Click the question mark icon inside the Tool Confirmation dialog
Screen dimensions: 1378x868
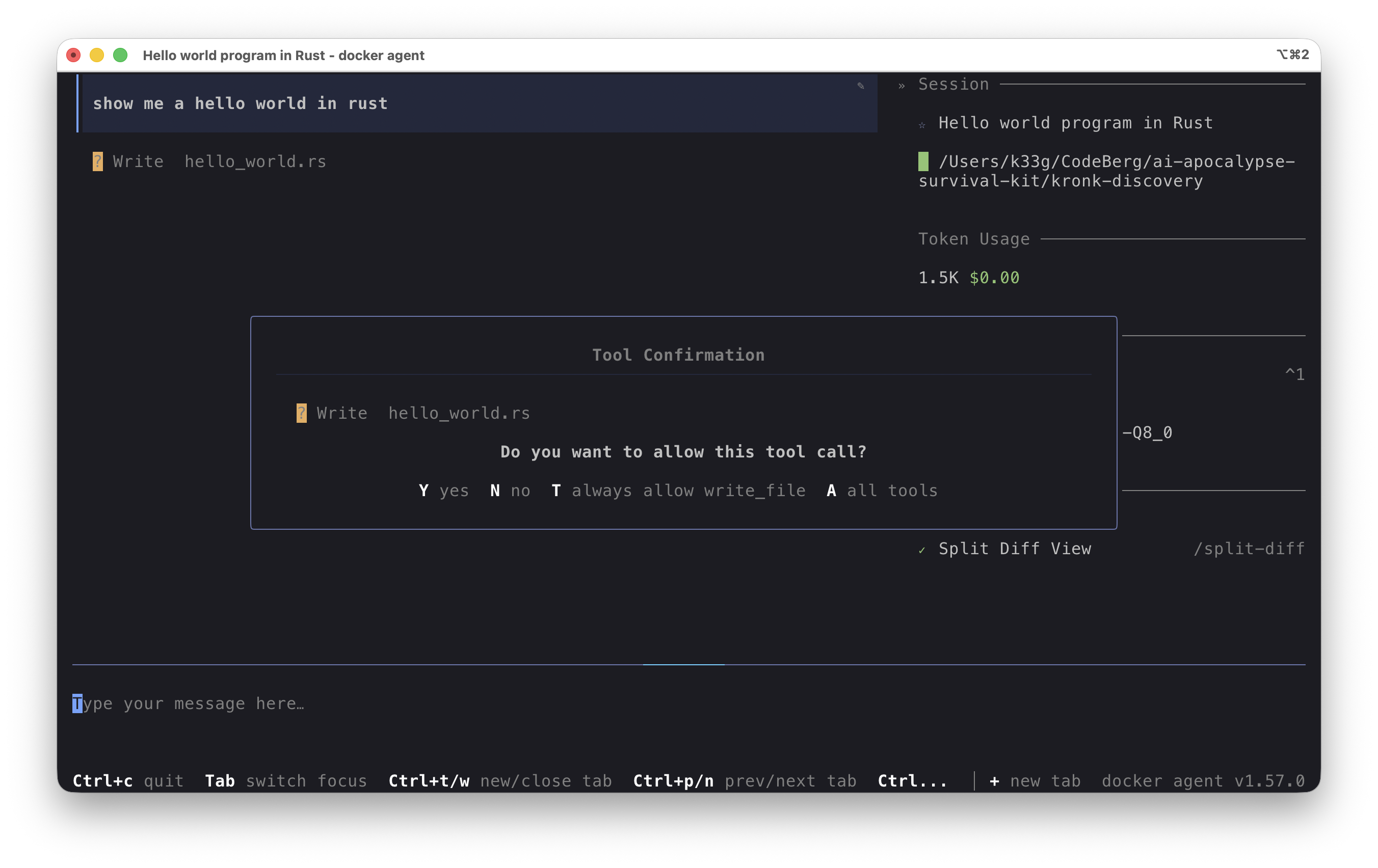(x=302, y=413)
